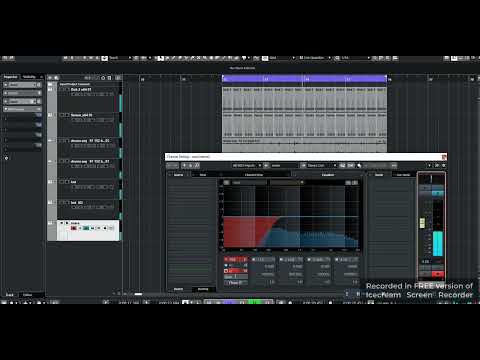Screen dimensions: 480x360
Task: Switch to the Inspector tab
Action: pos(10,77)
